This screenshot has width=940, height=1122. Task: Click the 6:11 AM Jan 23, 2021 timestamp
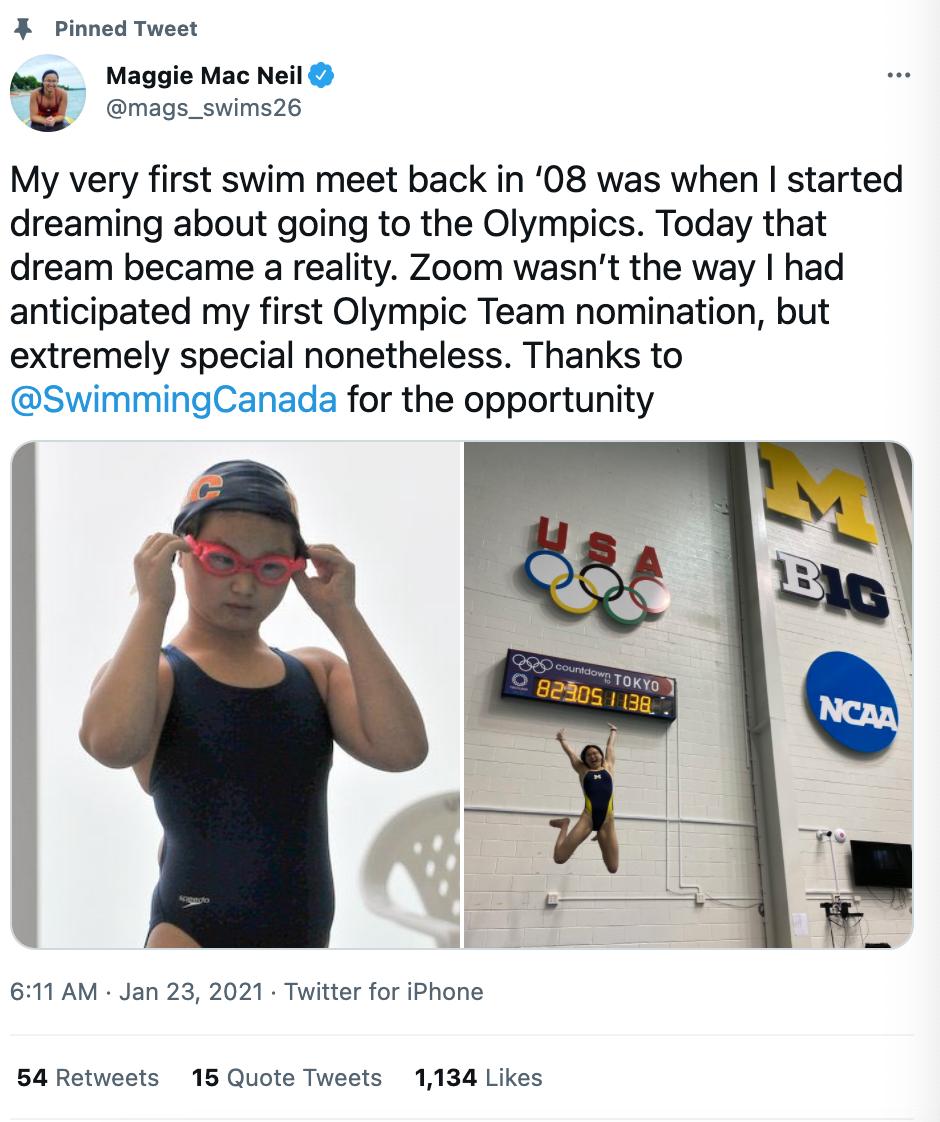(137, 992)
